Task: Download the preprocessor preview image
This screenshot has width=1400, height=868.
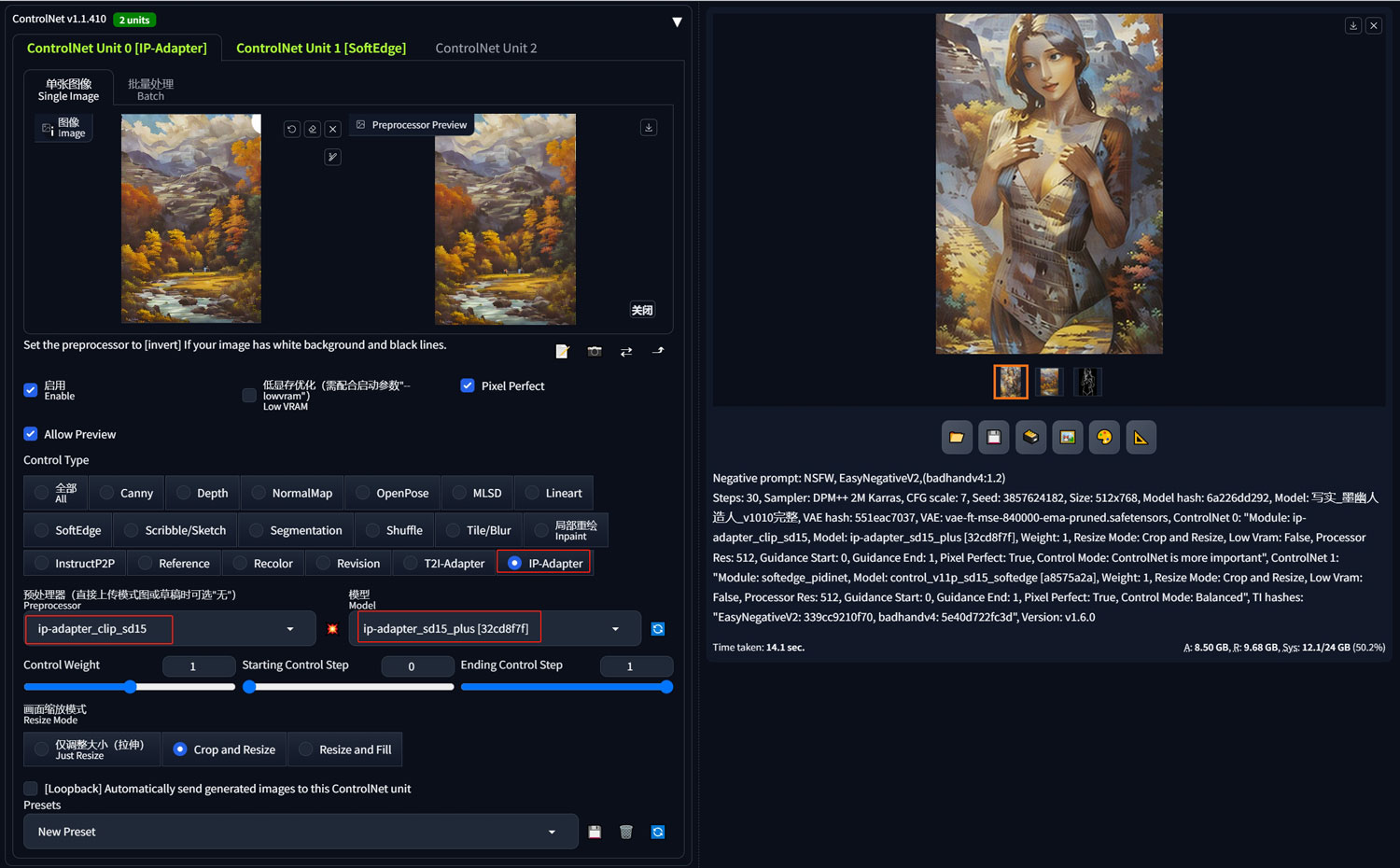Action: (649, 127)
